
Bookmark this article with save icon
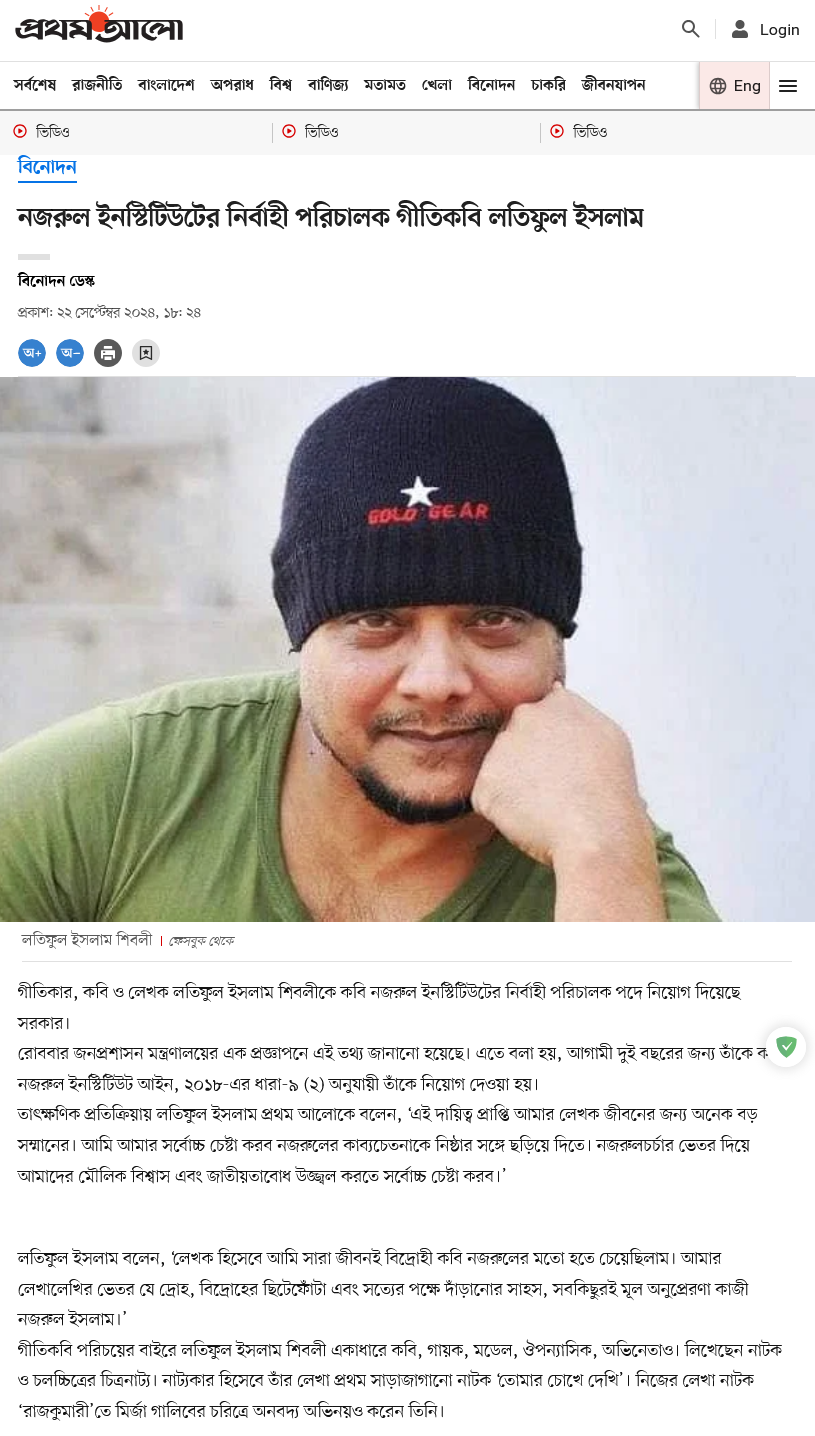(146, 353)
